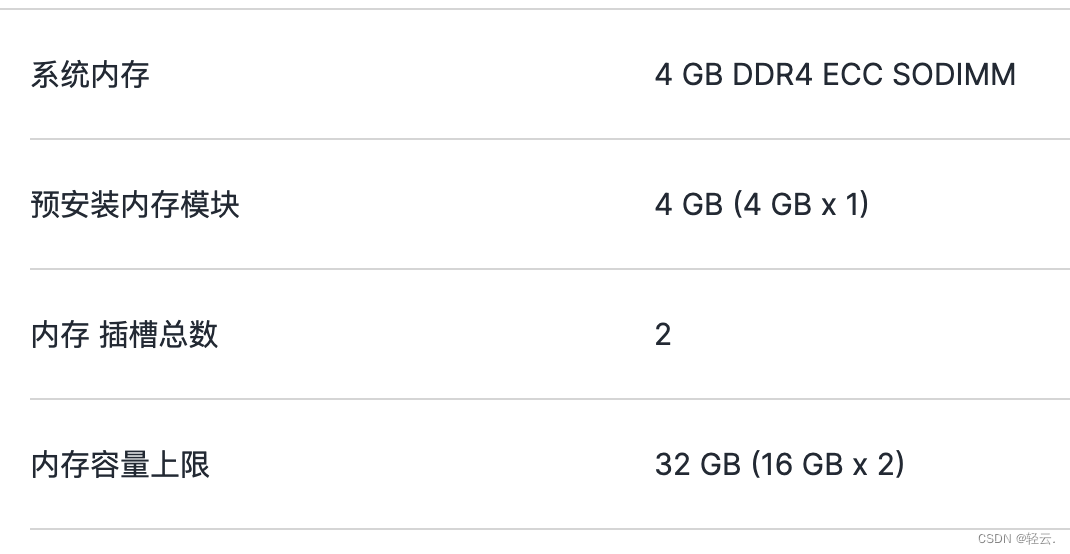Viewport: 1070px width, 554px height.
Task: Select the slot count value 2
Action: click(x=663, y=335)
